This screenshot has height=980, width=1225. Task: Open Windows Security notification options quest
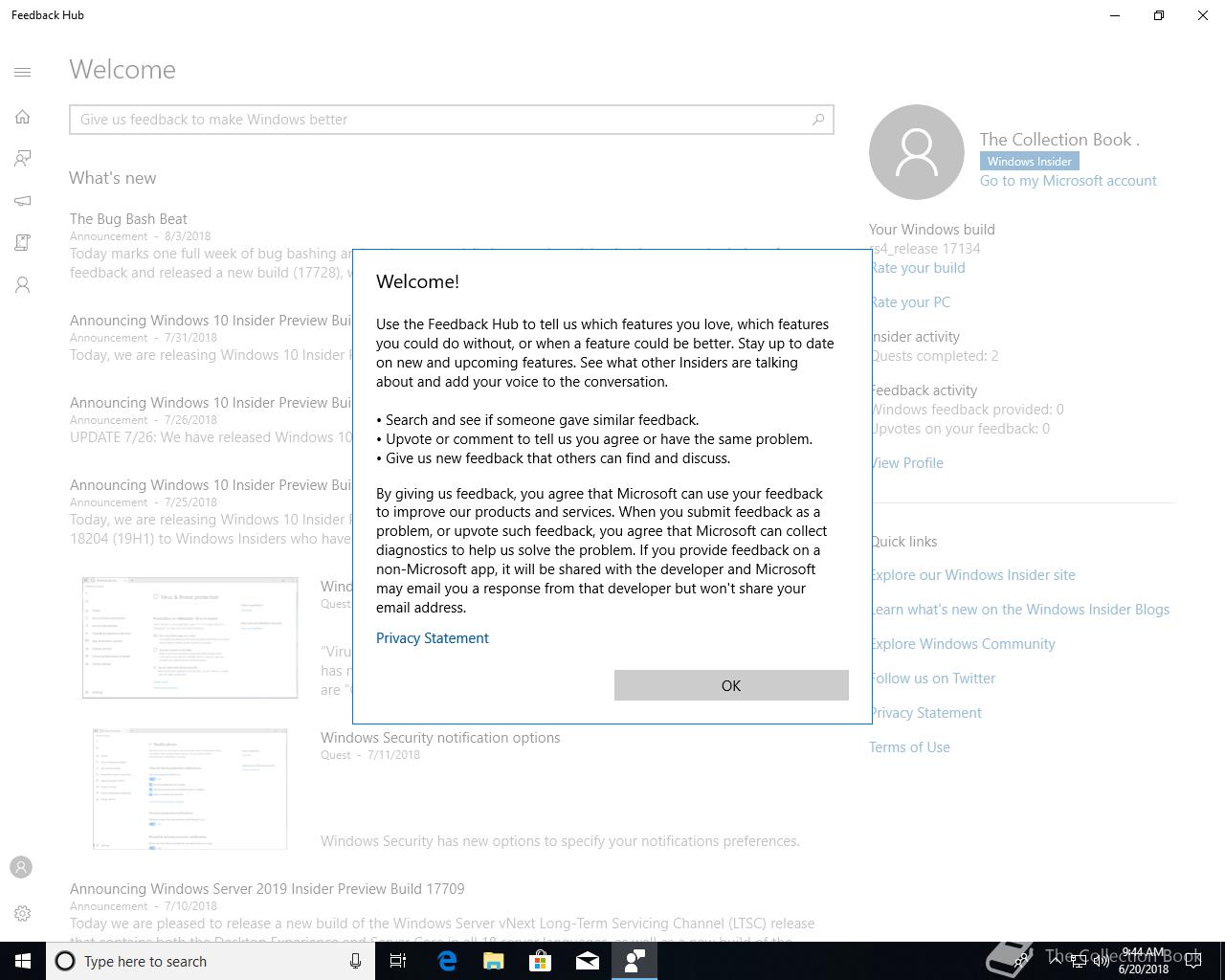click(440, 738)
